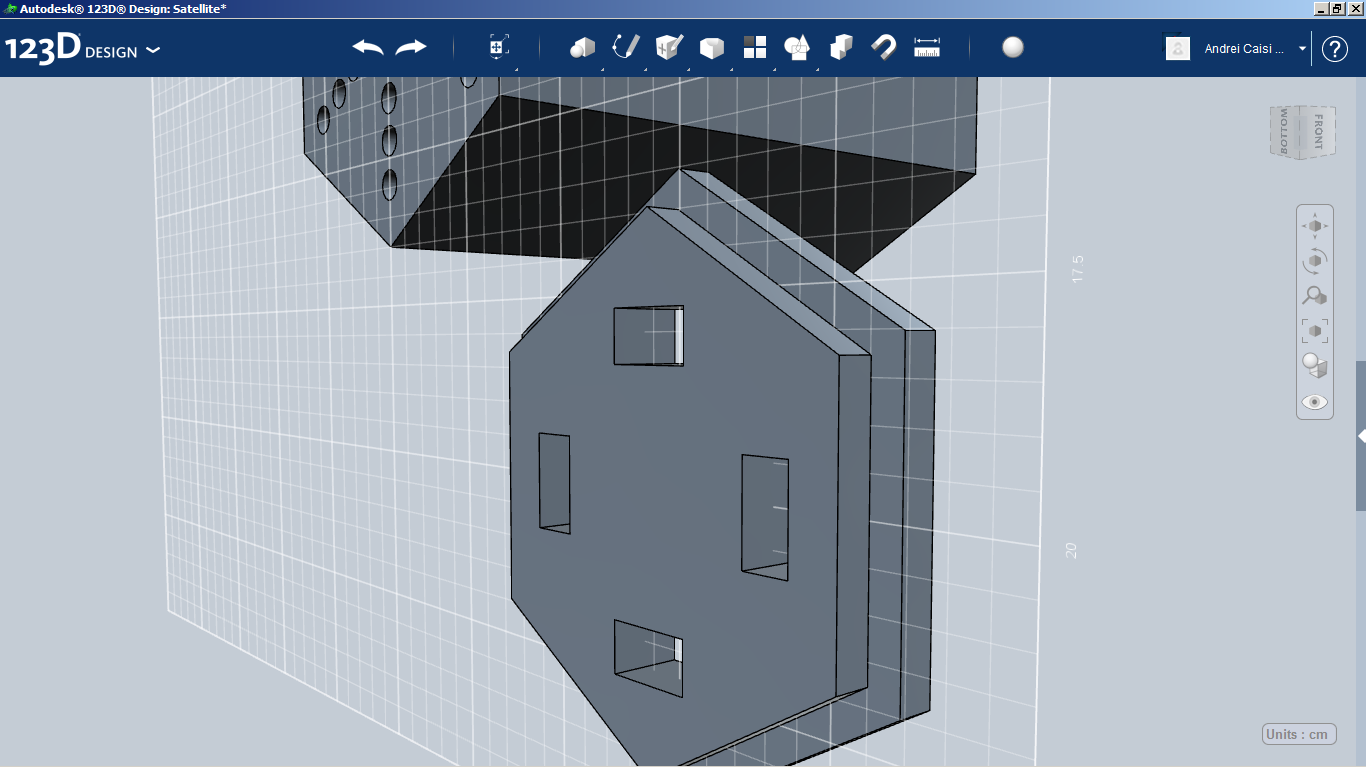Open the Units : cm settings button

coord(1299,734)
